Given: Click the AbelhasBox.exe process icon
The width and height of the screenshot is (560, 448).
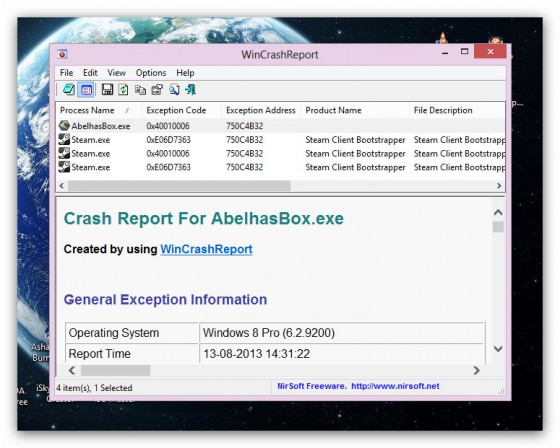Looking at the screenshot, I should pyautogui.click(x=64, y=125).
